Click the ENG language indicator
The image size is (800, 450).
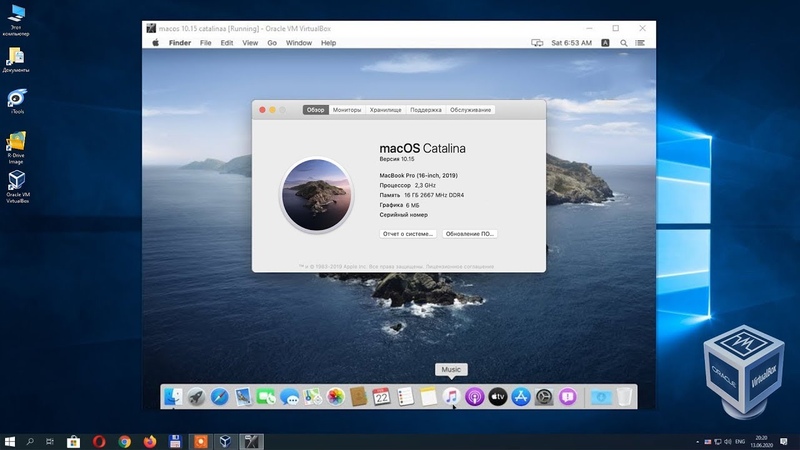[740, 441]
